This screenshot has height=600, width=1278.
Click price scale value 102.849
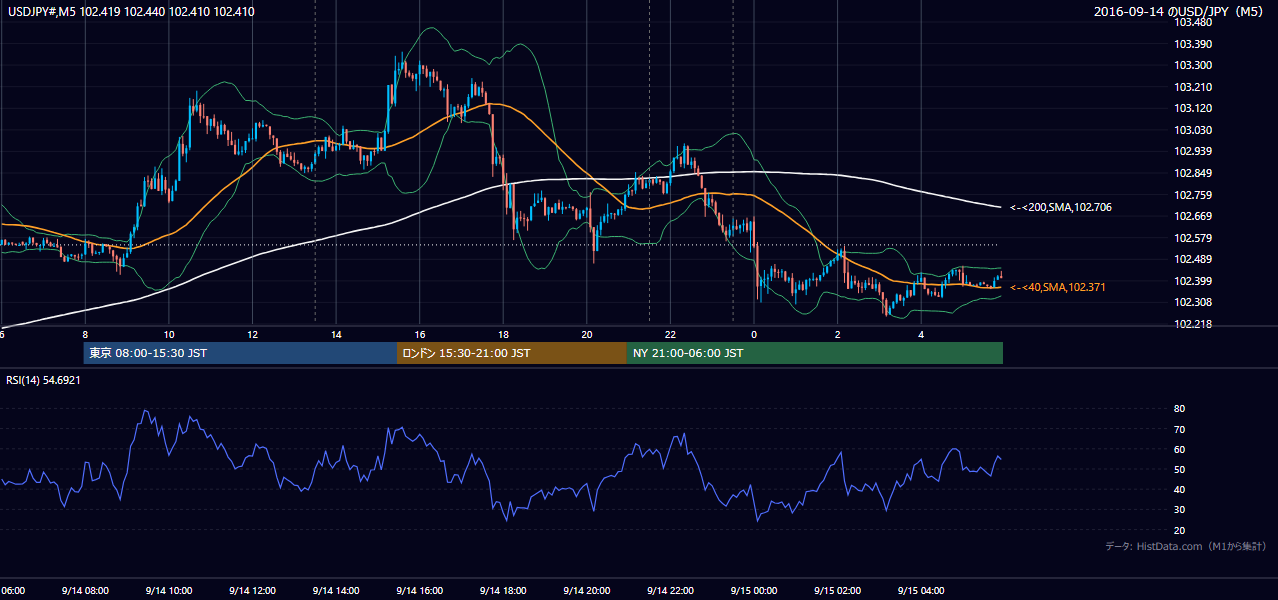pos(1192,173)
